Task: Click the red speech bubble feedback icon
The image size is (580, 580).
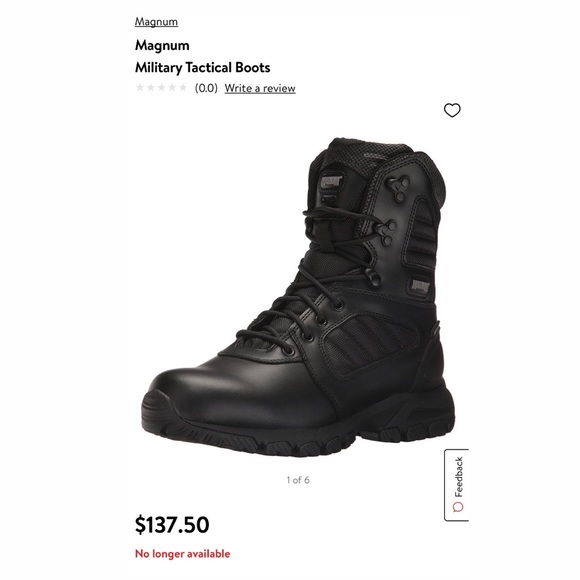Action: [458, 507]
